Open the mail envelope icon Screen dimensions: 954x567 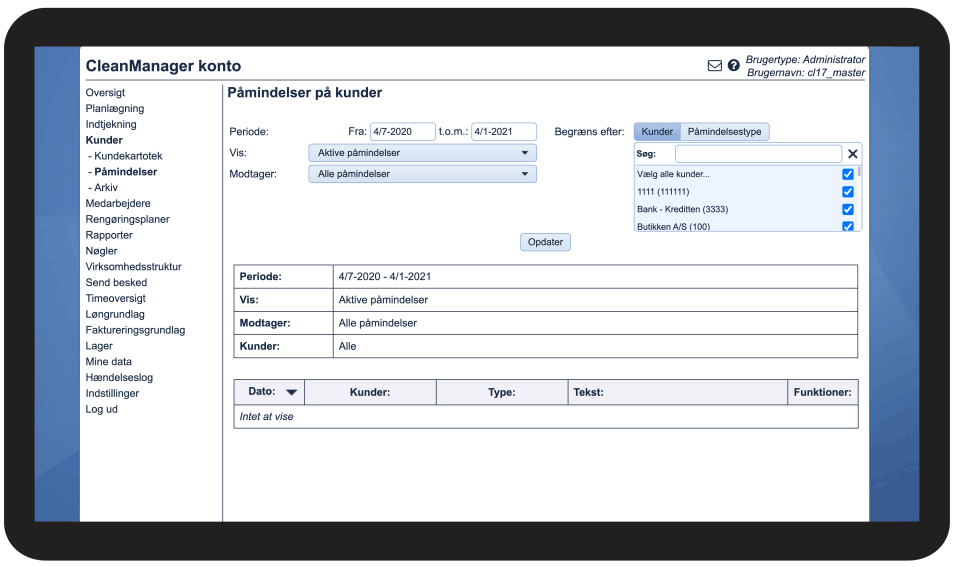[x=715, y=66]
